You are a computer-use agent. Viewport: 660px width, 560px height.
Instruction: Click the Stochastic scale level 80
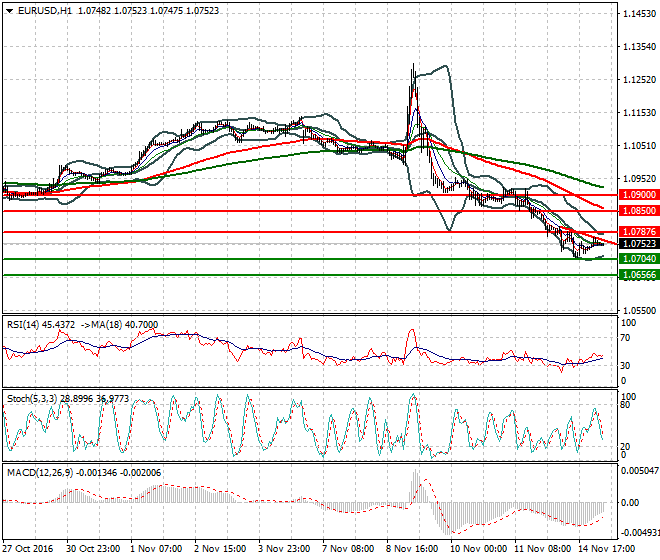(x=626, y=405)
